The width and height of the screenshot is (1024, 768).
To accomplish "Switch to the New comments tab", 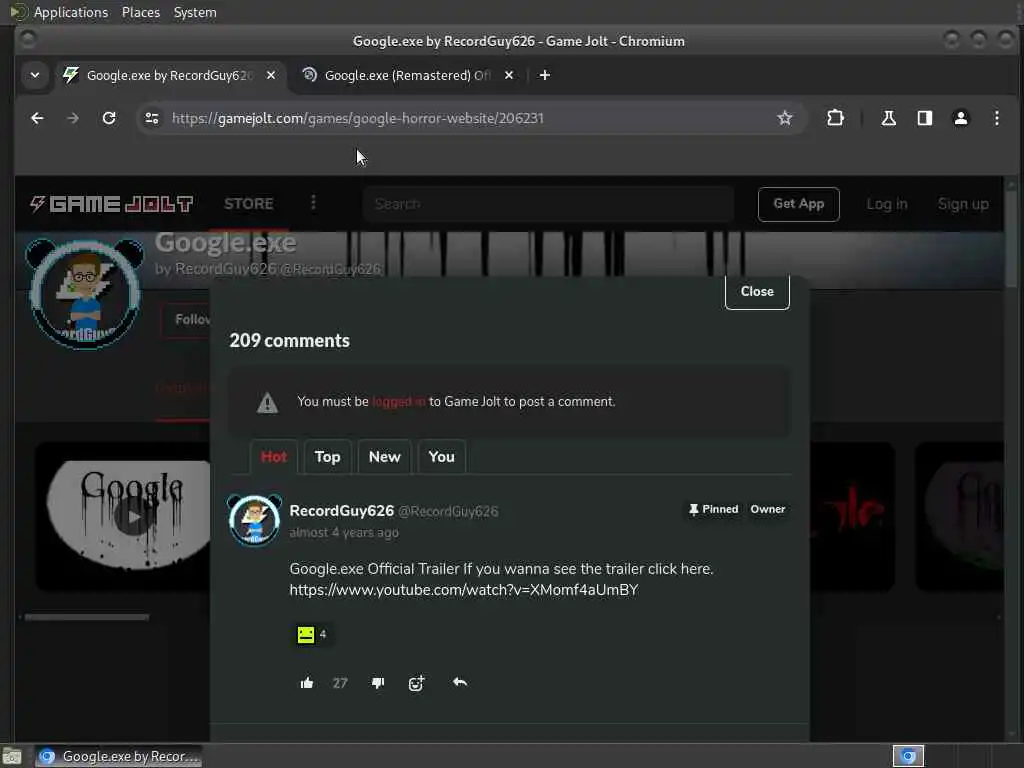I will click(385, 456).
